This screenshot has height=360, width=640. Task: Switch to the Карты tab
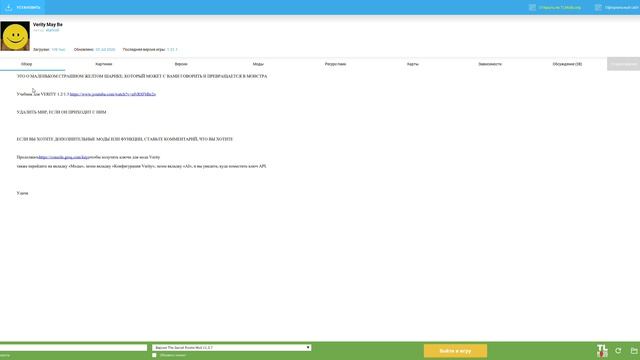pos(413,64)
